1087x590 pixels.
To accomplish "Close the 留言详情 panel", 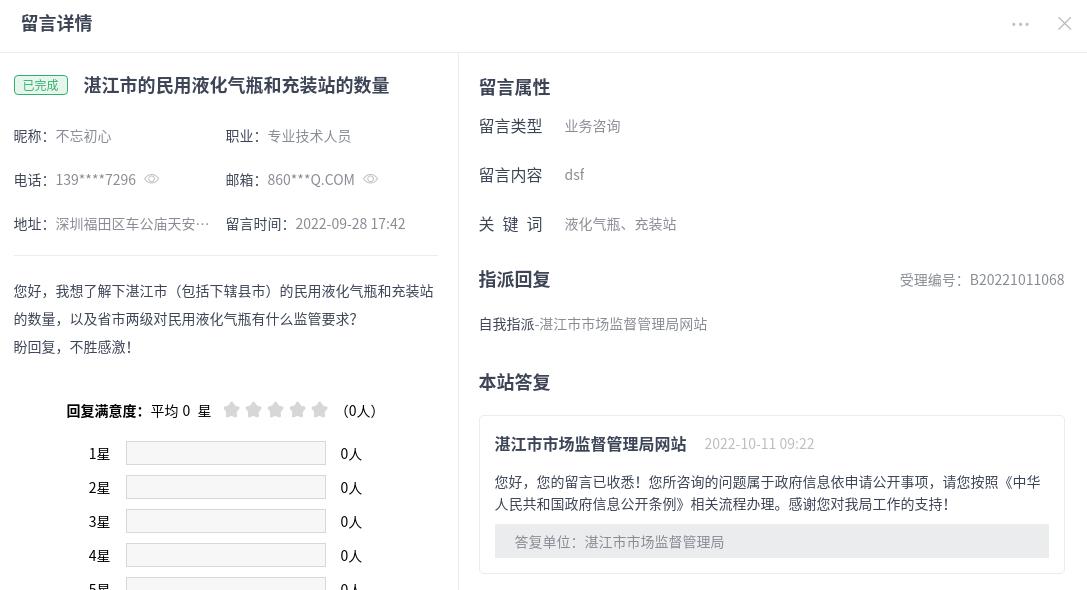I will (1064, 24).
